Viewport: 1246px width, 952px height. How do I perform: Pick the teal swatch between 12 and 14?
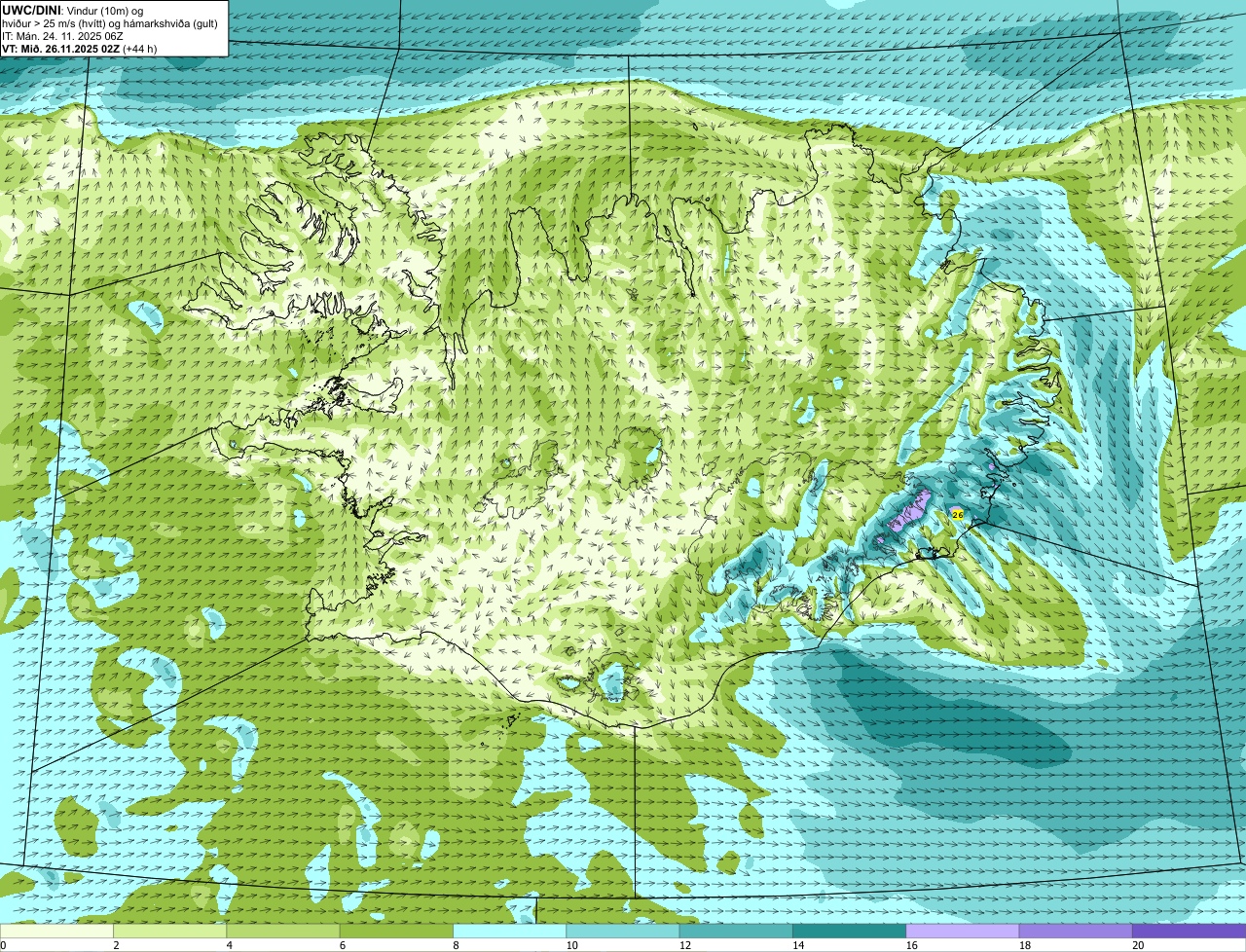tap(736, 931)
